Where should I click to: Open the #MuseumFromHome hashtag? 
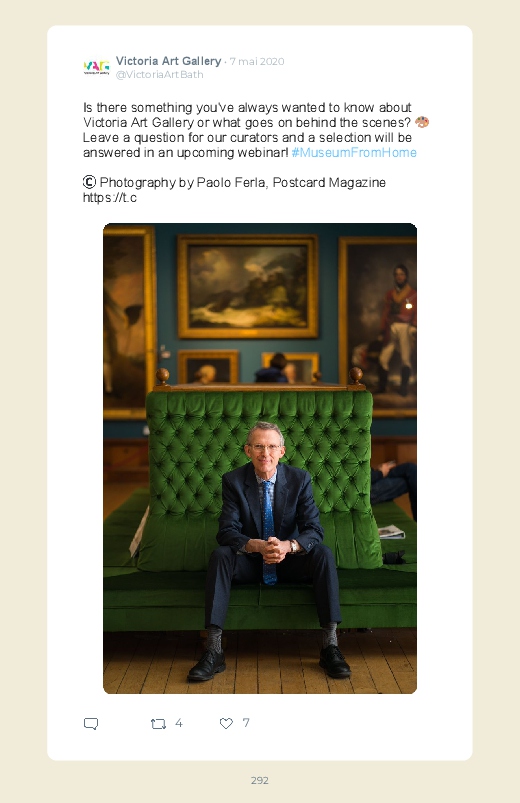[x=354, y=153]
